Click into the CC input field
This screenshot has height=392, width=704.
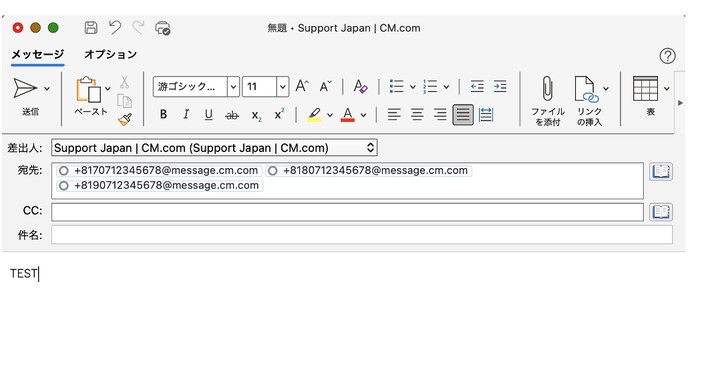click(347, 212)
